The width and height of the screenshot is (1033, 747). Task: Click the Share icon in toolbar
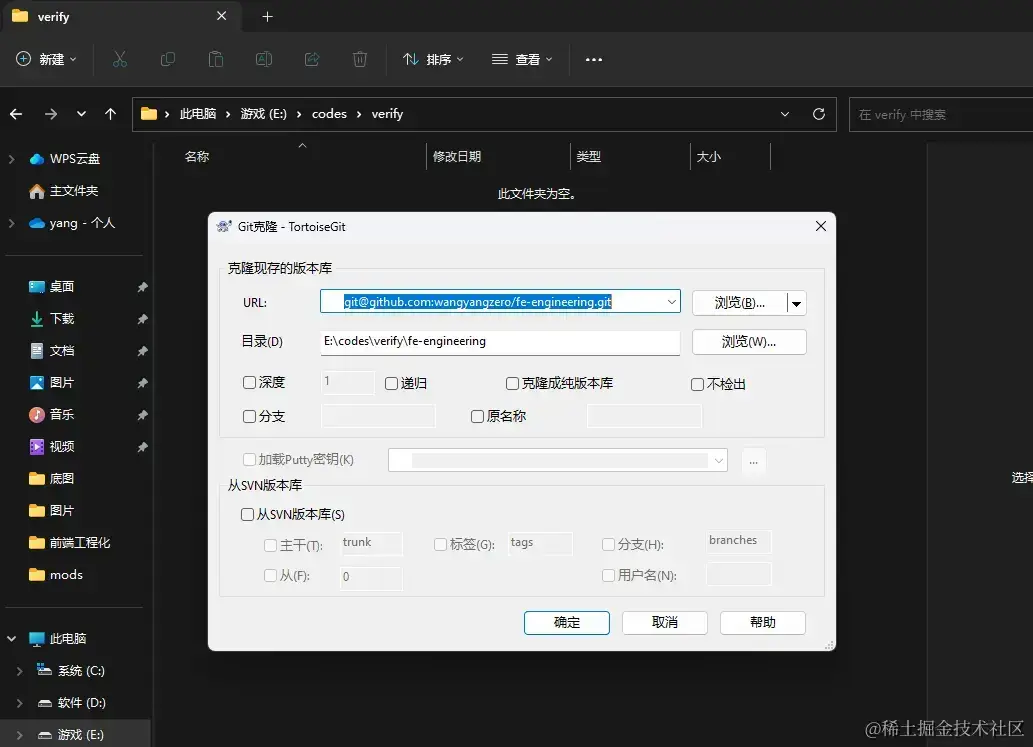coord(312,59)
